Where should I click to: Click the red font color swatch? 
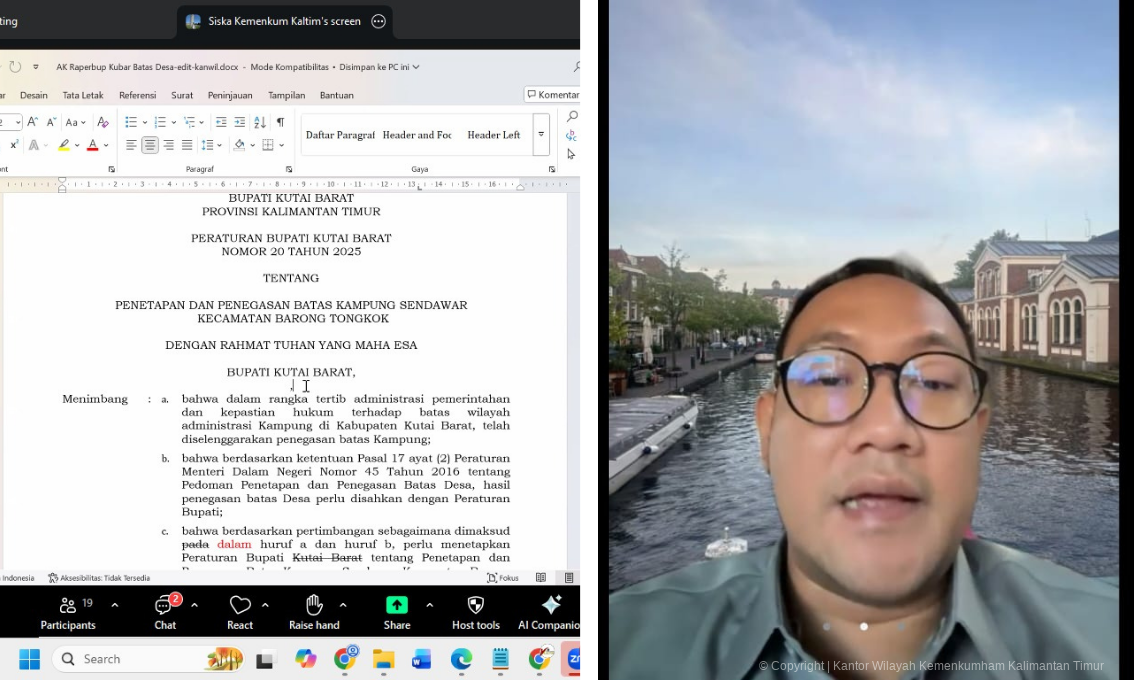(x=92, y=146)
